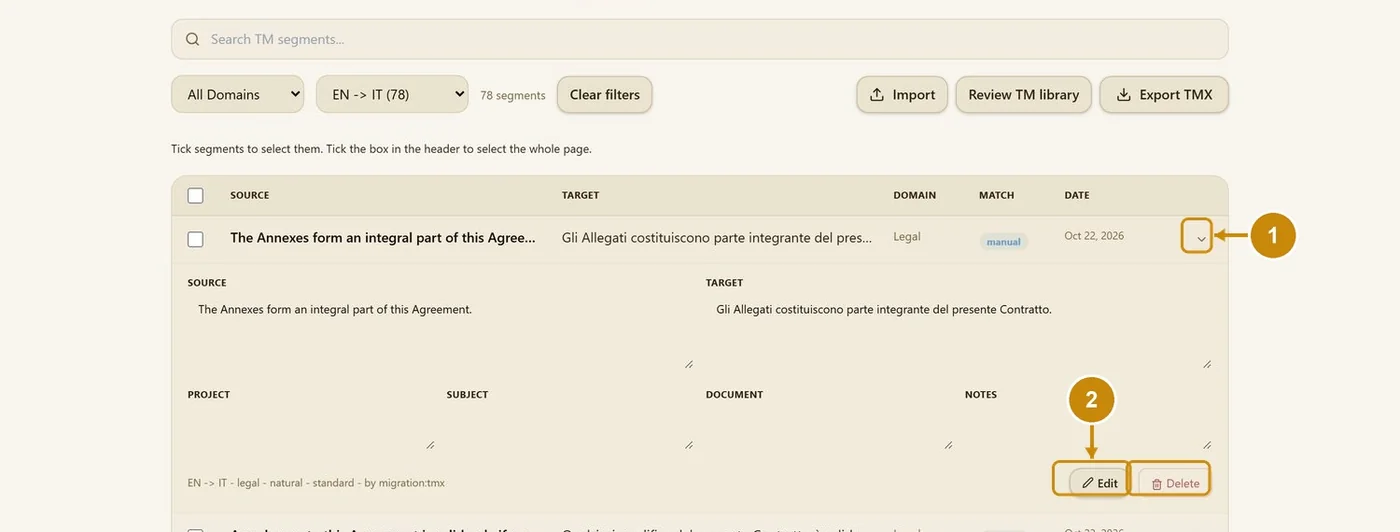Click the Legal domain cell
The height and width of the screenshot is (532, 1400).
click(x=907, y=237)
